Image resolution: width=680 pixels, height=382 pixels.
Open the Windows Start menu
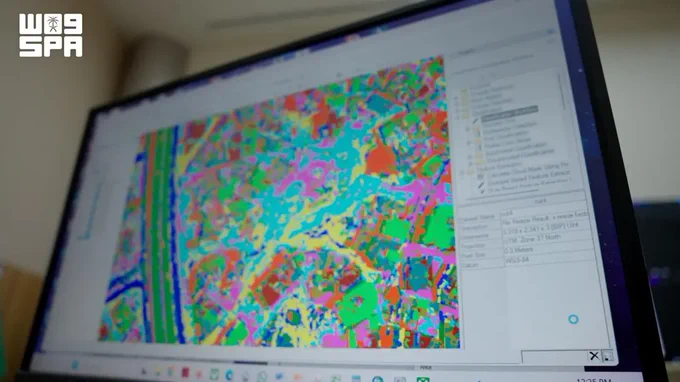(x=76, y=366)
